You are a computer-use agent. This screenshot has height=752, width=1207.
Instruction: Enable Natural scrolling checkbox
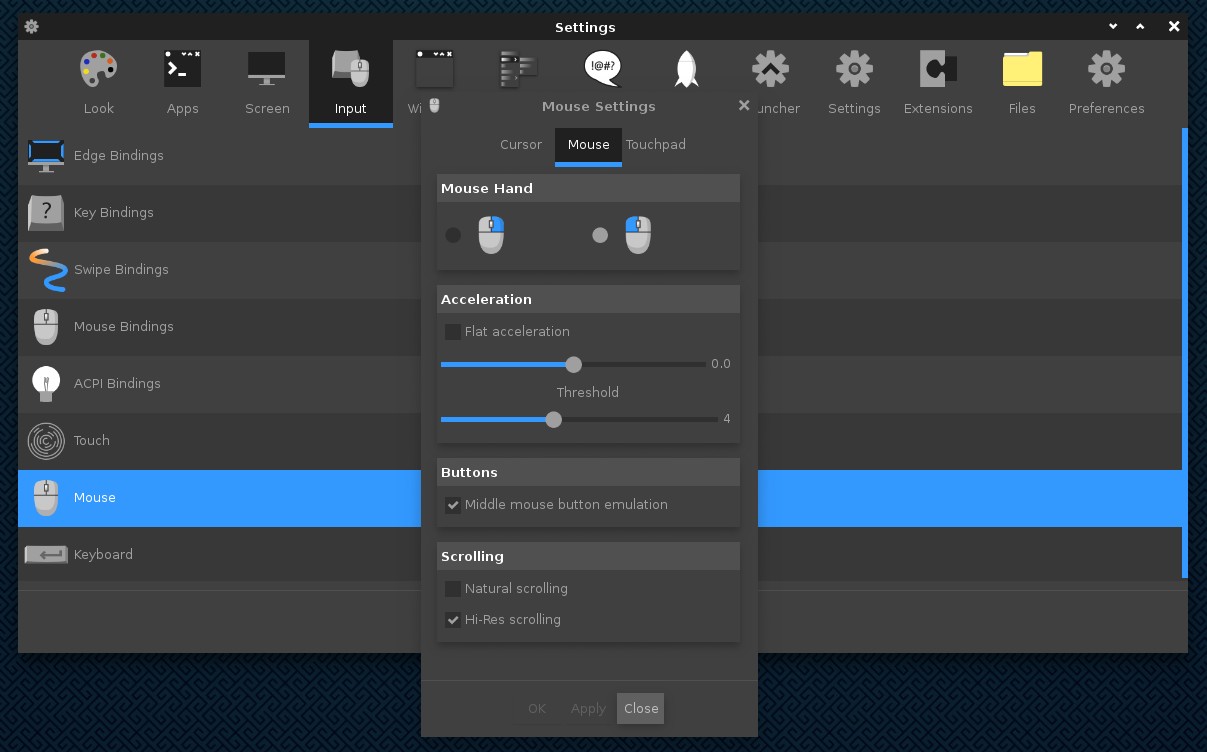[x=453, y=589]
